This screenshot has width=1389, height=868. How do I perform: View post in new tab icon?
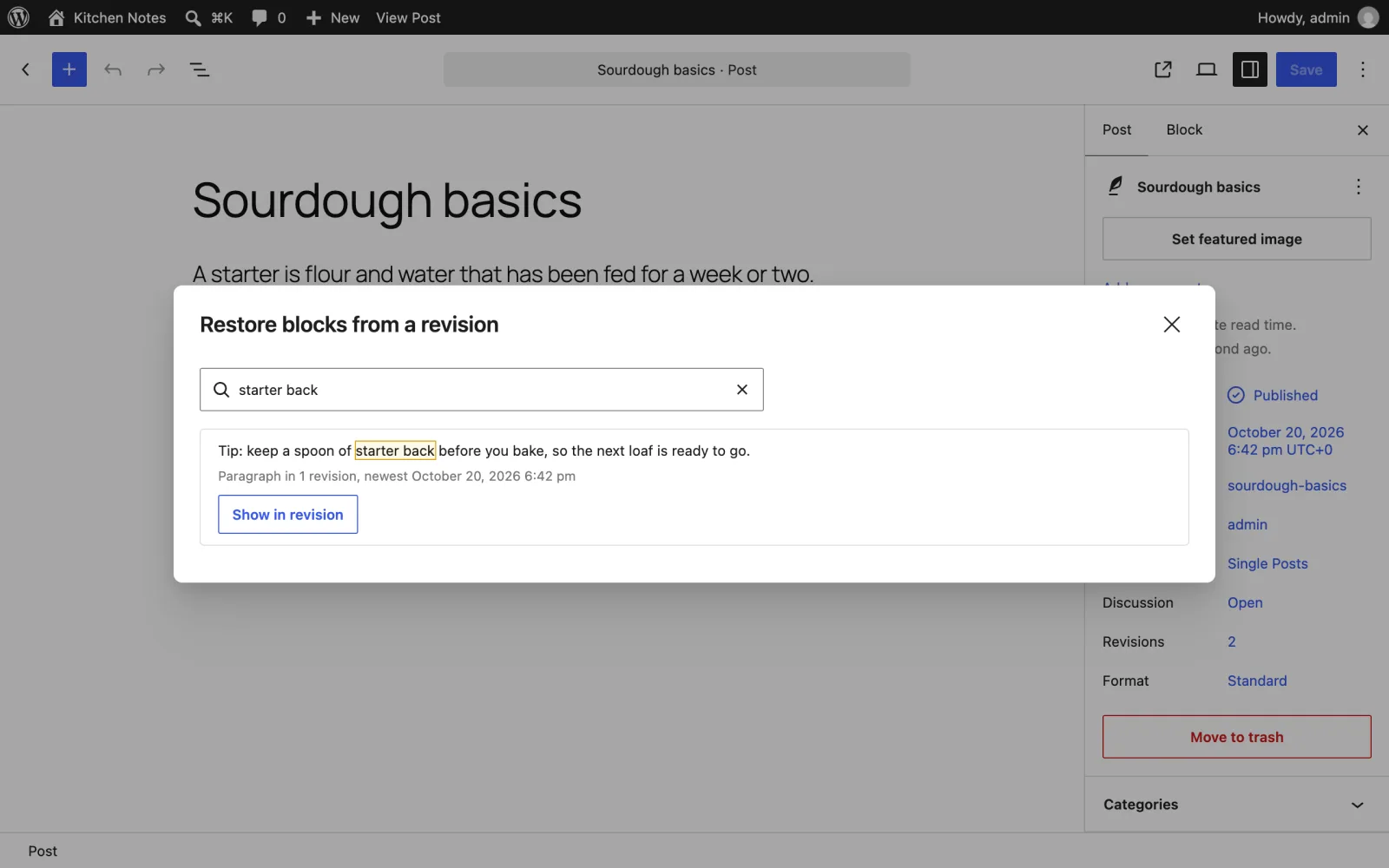(x=1163, y=69)
